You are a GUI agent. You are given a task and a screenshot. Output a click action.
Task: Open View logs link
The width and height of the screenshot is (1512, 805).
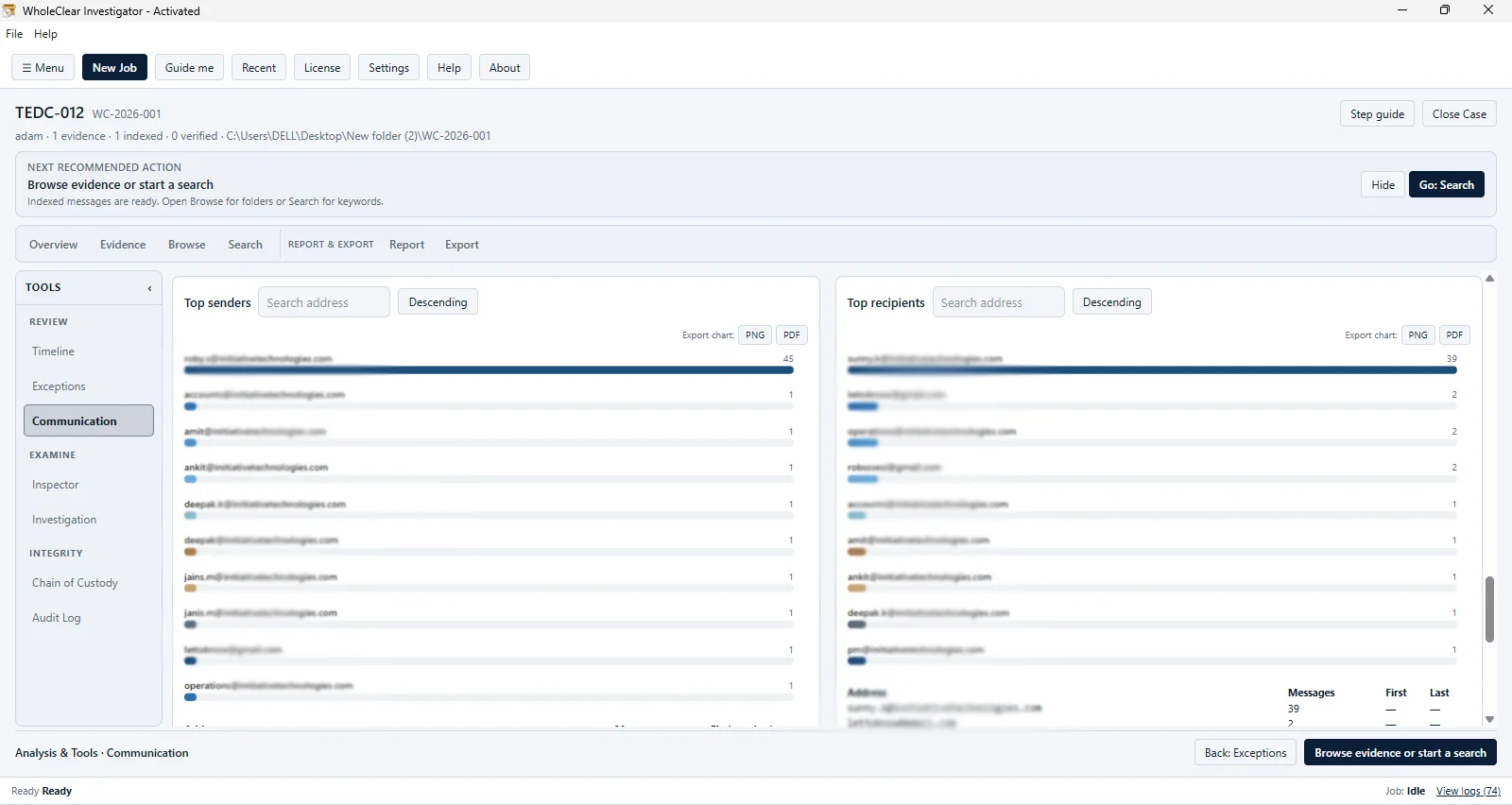pyautogui.click(x=1468, y=792)
